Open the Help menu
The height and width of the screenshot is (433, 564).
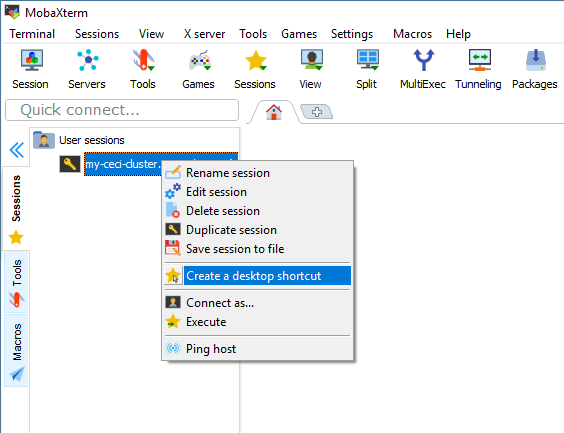pyautogui.click(x=458, y=34)
